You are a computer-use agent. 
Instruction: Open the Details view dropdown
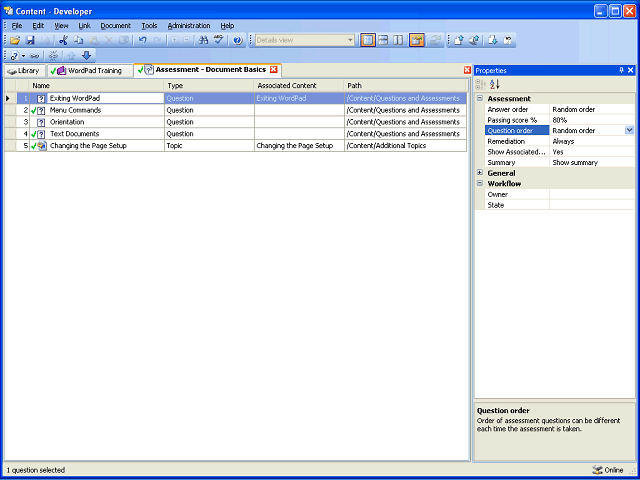coord(350,40)
